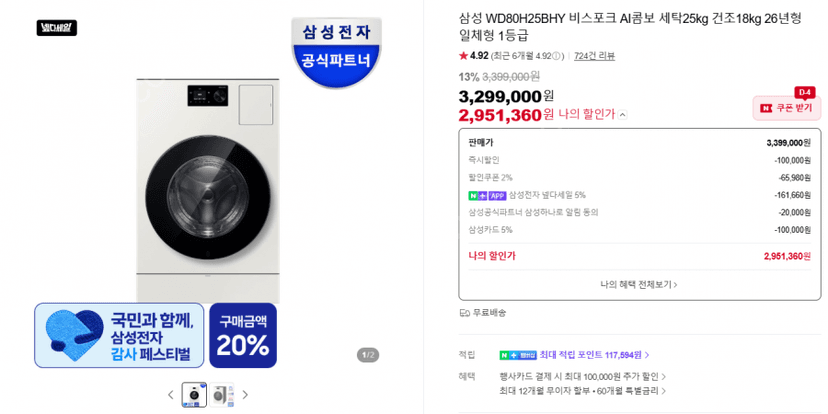Screen dimensions: 828x414
Task: Click the red star rating icon
Action: [463, 55]
